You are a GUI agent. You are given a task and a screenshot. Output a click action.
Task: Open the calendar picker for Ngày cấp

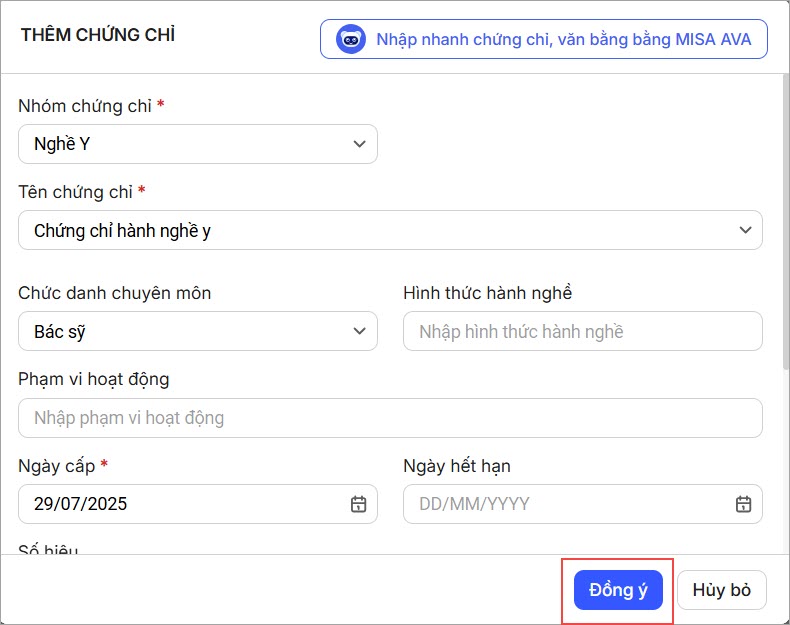pos(358,504)
